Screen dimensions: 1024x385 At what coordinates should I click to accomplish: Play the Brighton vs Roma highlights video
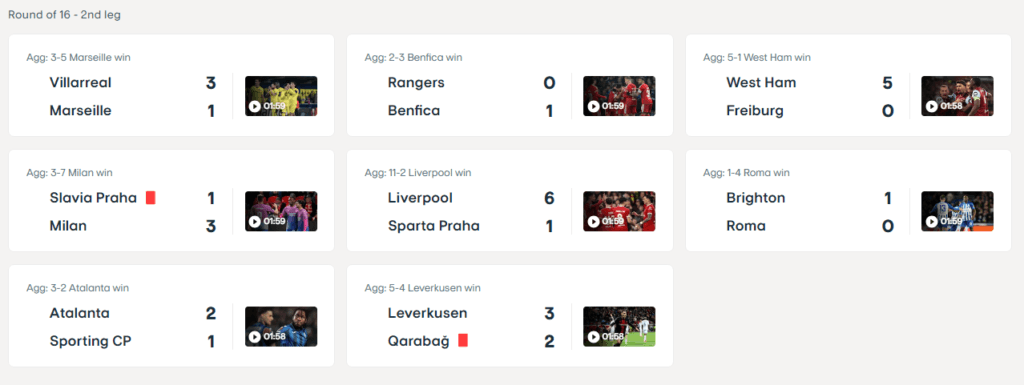pyautogui.click(x=957, y=211)
